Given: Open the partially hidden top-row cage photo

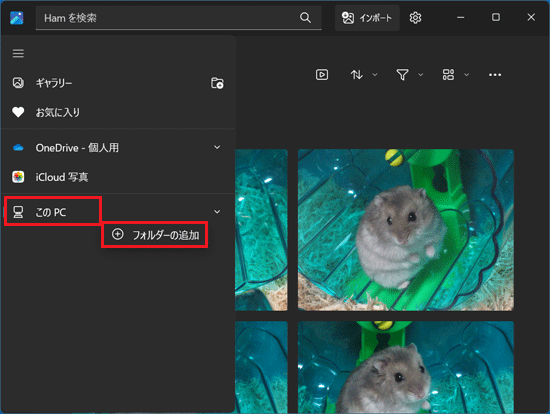Looking at the screenshot, I should (261, 230).
